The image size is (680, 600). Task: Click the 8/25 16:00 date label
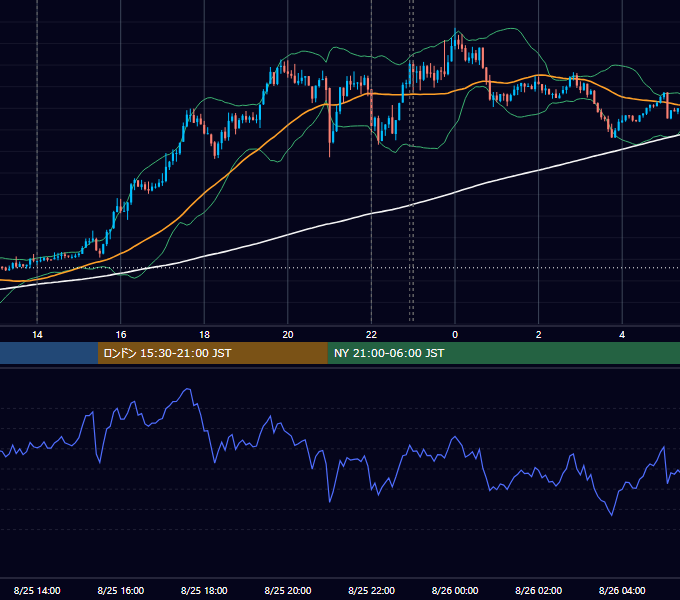pyautogui.click(x=121, y=590)
